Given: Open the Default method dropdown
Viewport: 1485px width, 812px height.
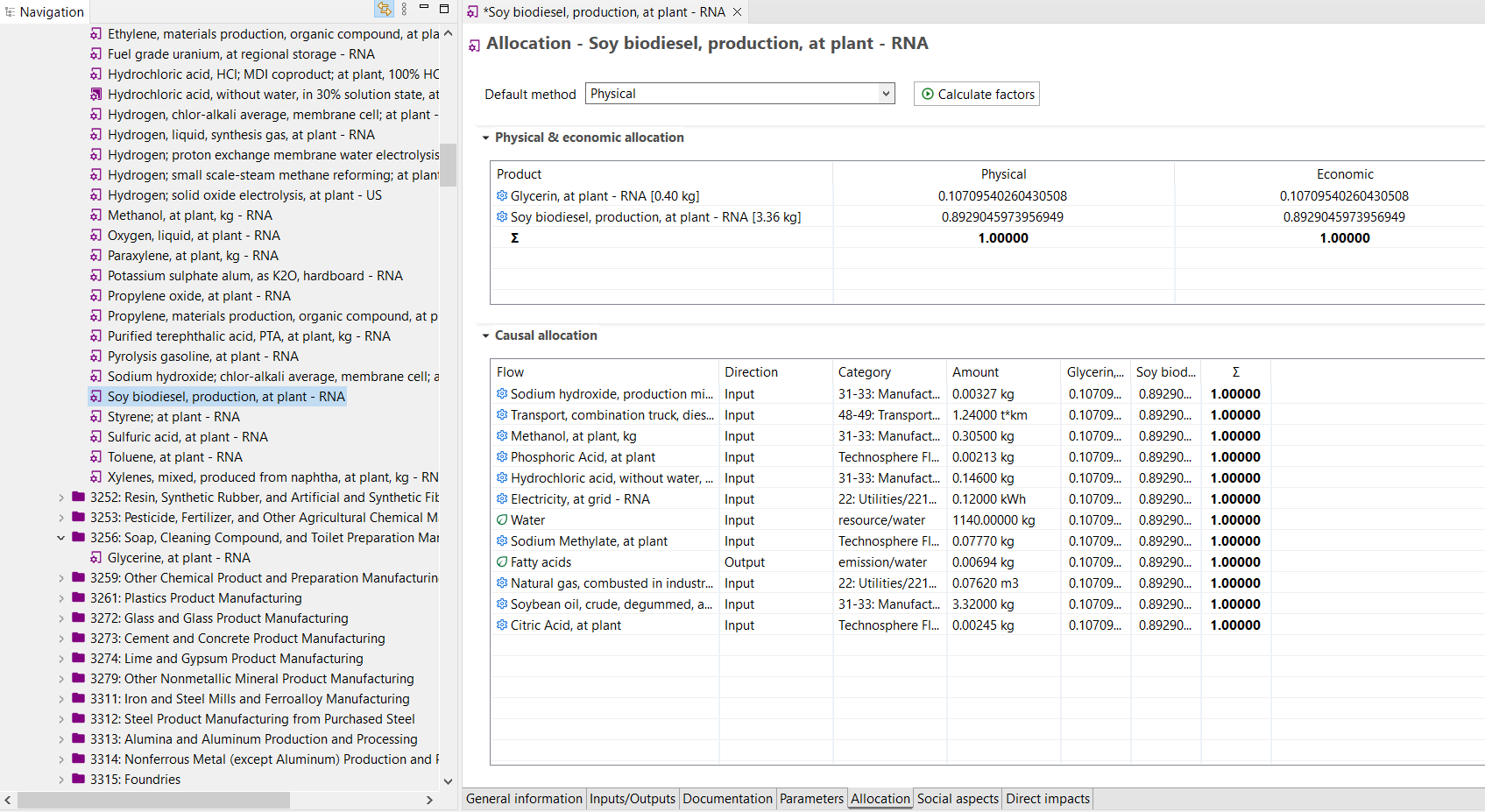Looking at the screenshot, I should point(886,94).
